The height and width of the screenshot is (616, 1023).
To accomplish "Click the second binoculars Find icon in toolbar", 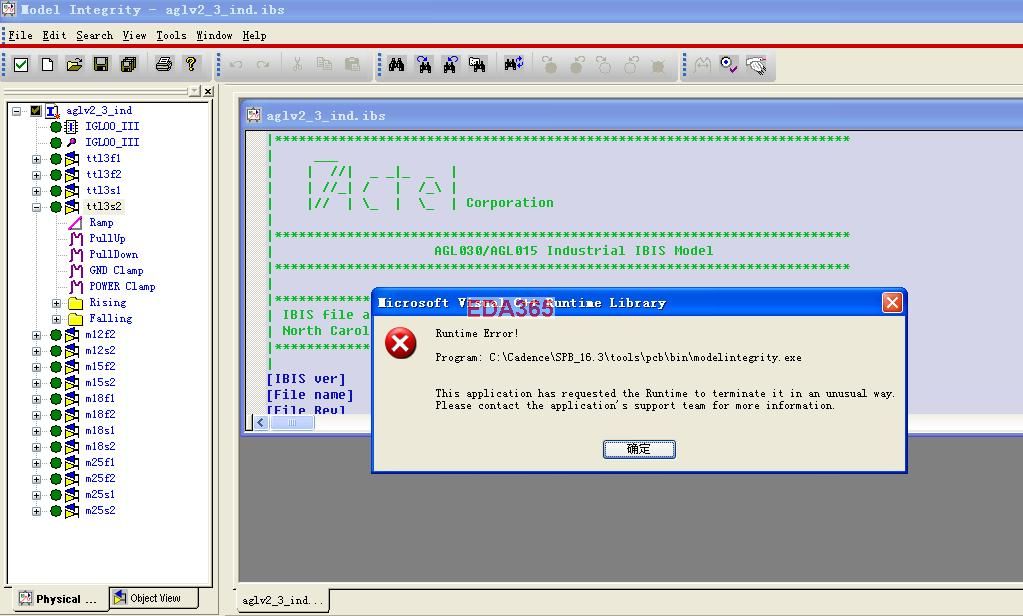I will (x=424, y=64).
